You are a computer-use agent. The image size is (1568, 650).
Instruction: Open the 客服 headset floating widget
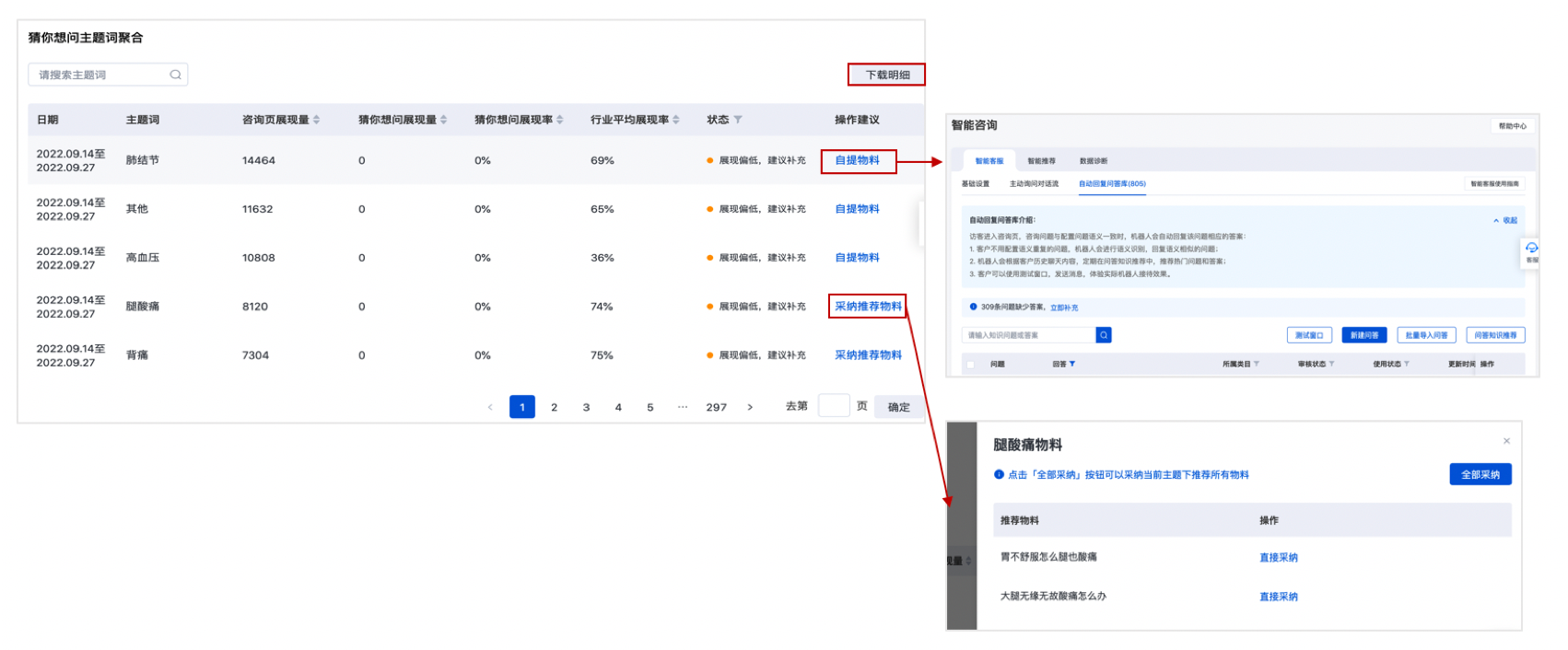[1531, 250]
